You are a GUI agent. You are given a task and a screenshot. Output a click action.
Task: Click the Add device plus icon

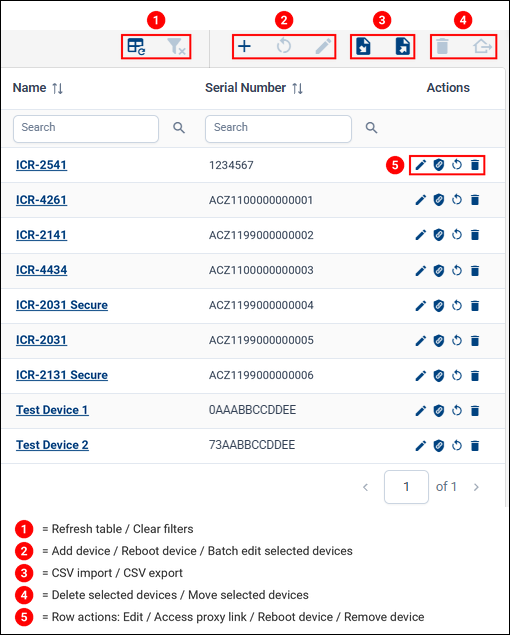244,46
